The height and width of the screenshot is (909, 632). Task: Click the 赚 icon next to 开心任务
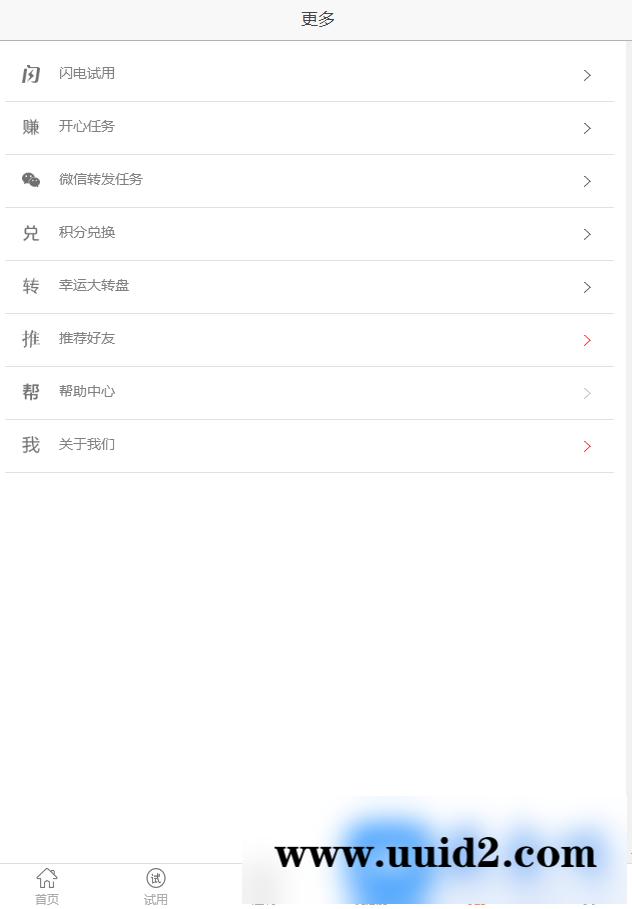click(x=30, y=126)
